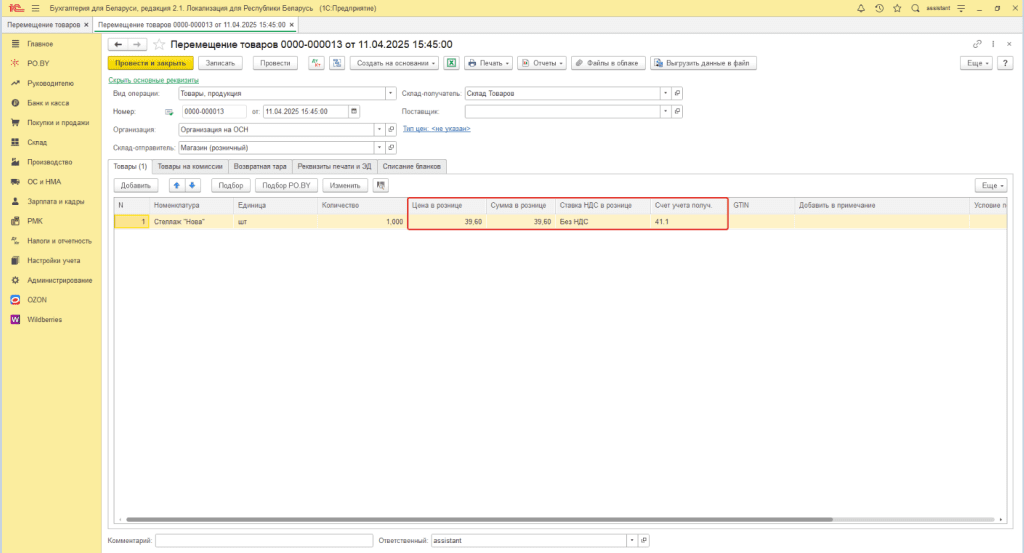The height and width of the screenshot is (553, 1024).
Task: Navigate back using the left arrow button
Action: tap(118, 44)
